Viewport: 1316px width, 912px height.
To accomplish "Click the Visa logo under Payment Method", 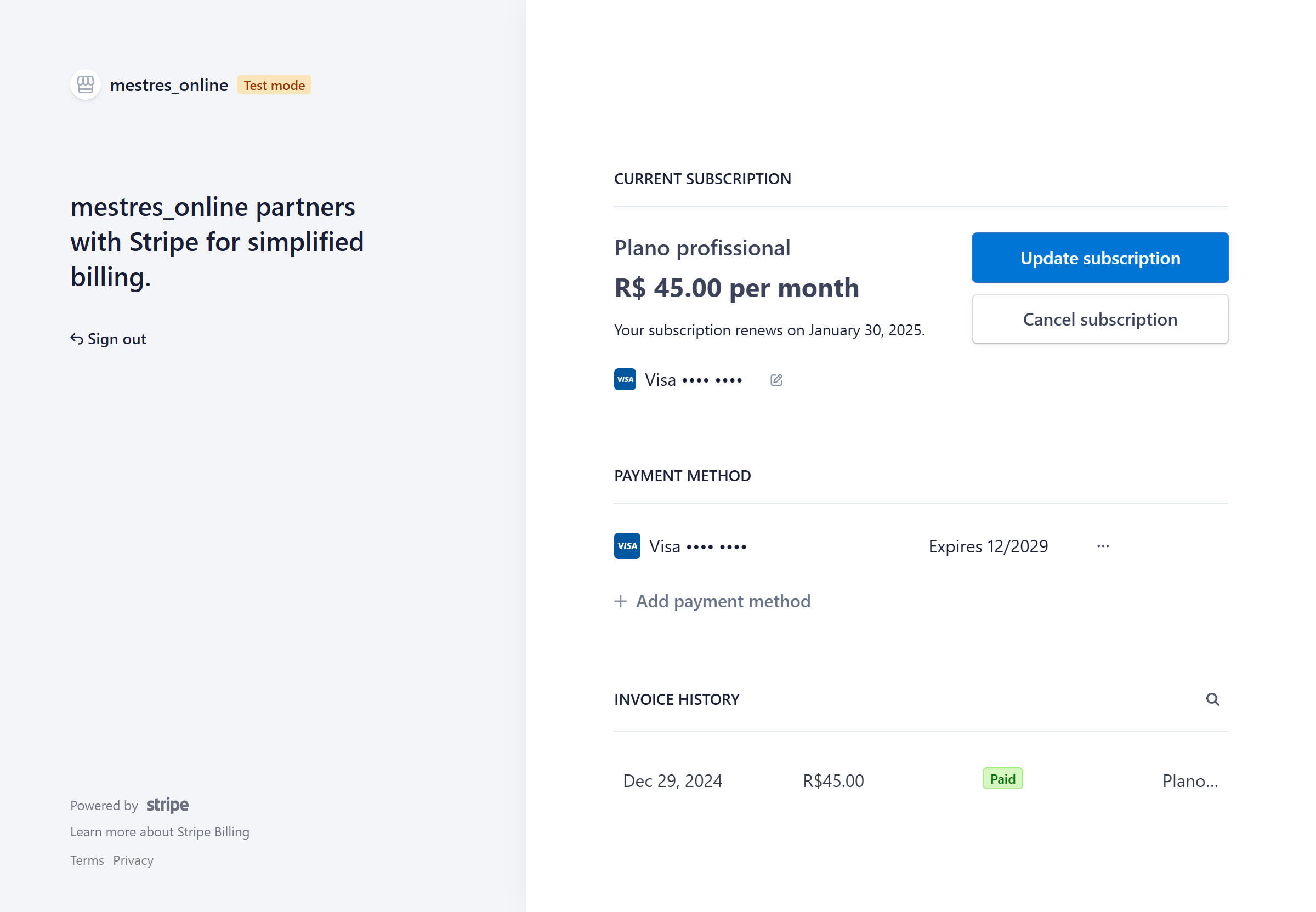I will point(627,546).
